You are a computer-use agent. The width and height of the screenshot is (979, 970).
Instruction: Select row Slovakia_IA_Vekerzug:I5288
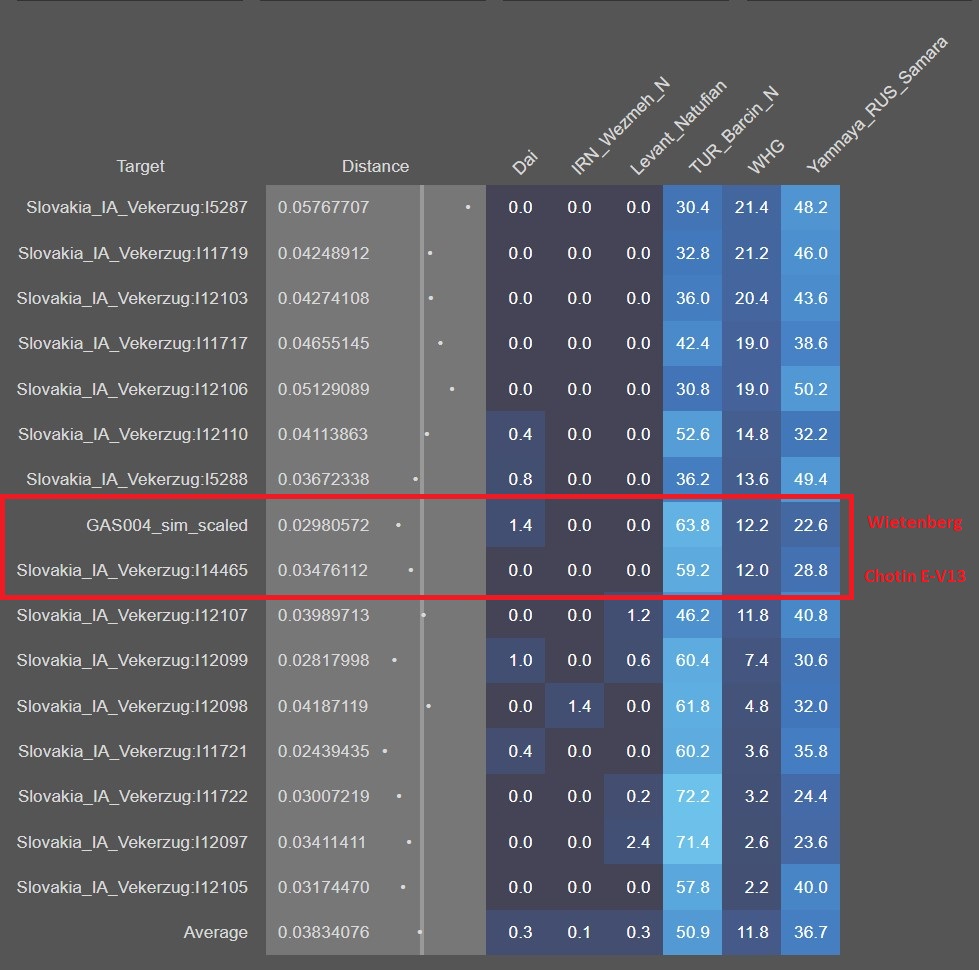(x=137, y=479)
